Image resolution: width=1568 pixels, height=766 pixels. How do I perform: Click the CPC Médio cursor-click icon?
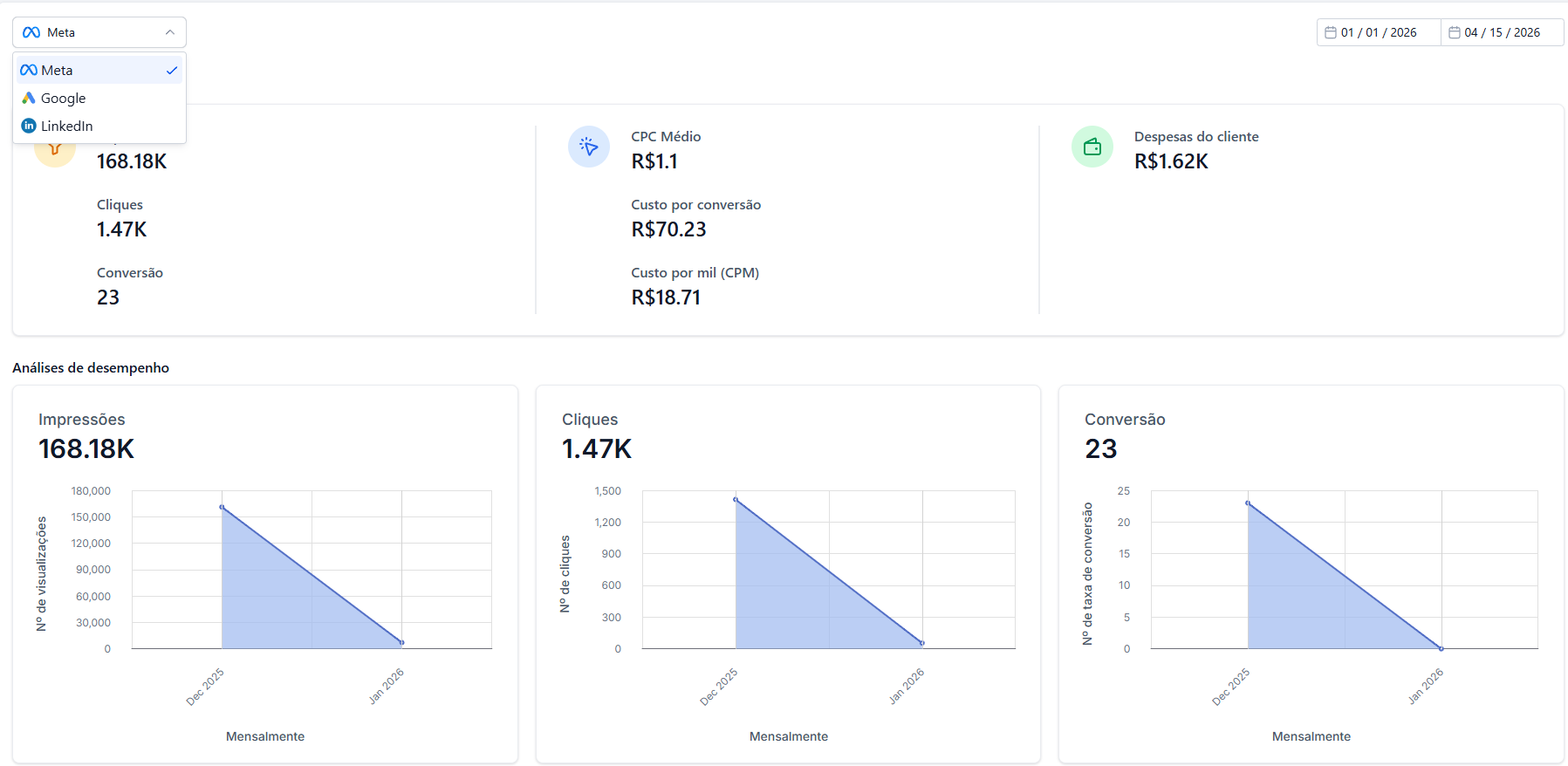click(x=589, y=147)
